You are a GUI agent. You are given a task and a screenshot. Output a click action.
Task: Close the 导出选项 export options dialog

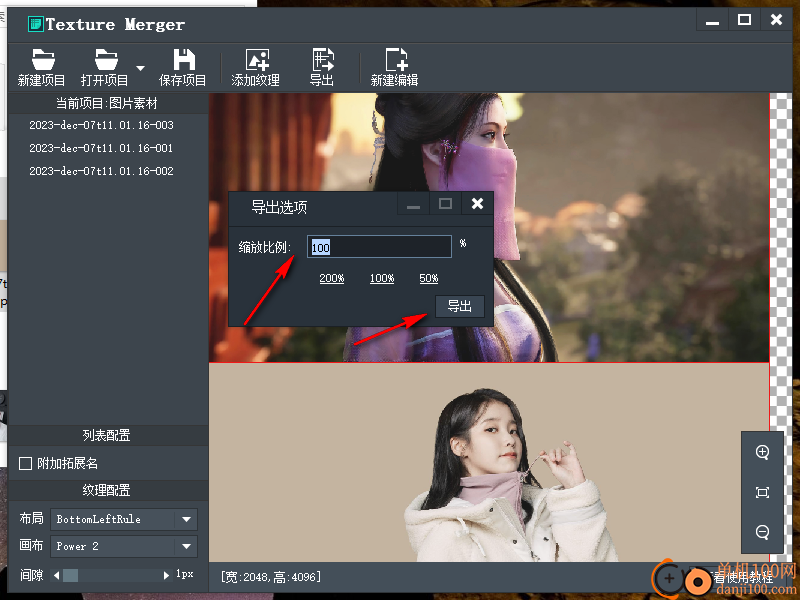click(477, 204)
